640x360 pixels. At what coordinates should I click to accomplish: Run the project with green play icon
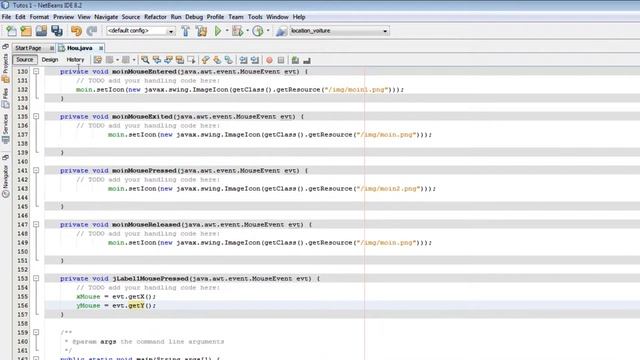coord(218,31)
